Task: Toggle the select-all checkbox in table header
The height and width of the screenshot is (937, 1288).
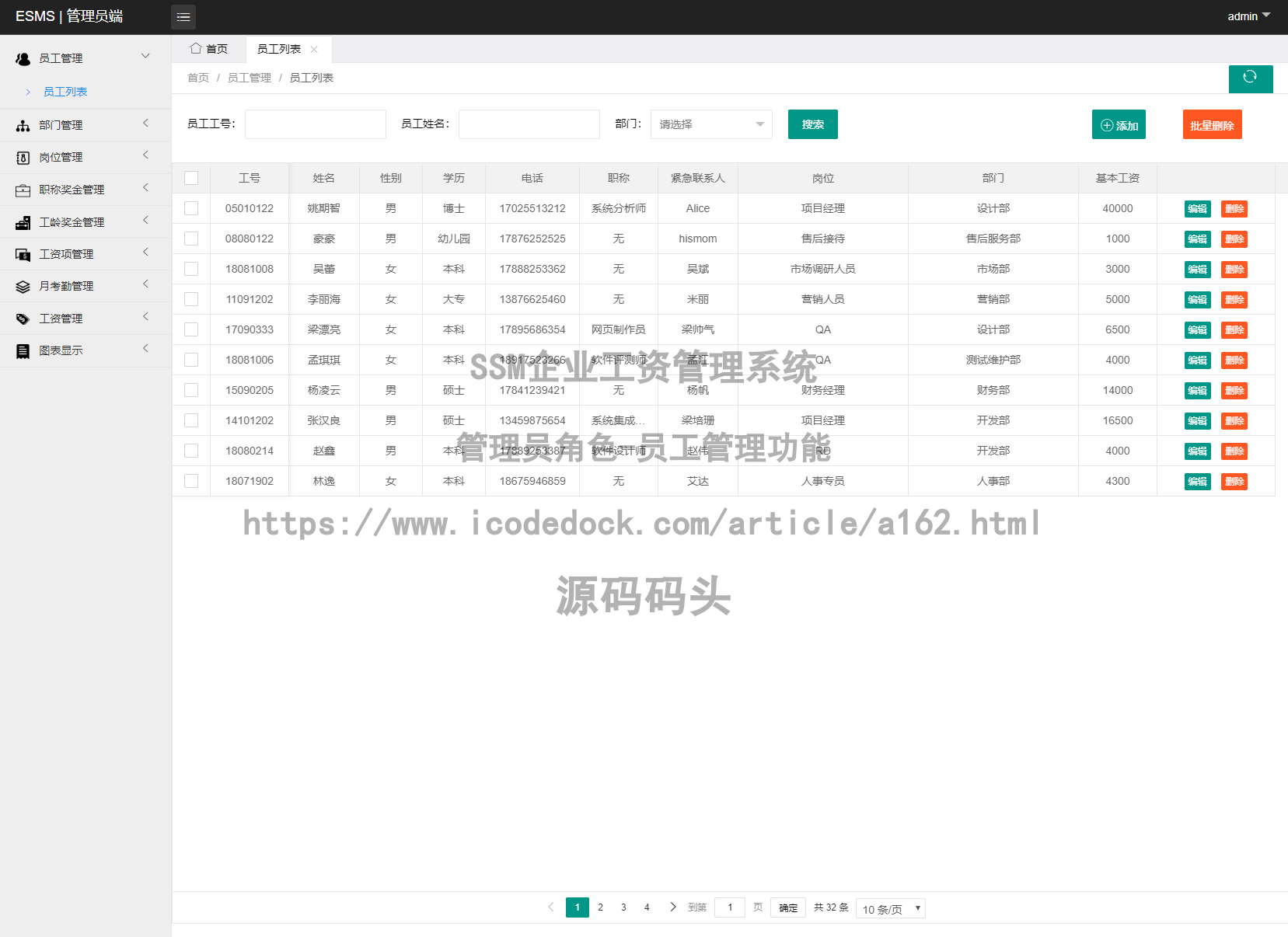Action: (191, 178)
